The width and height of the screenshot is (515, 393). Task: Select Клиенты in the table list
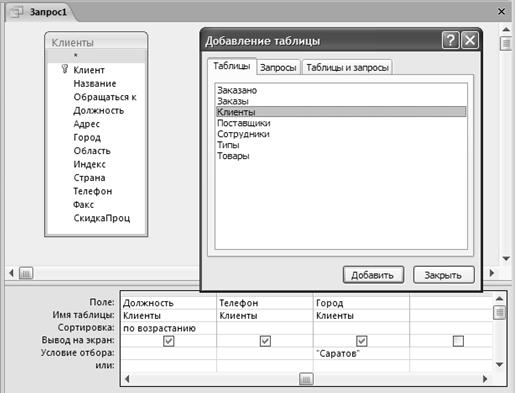(341, 112)
